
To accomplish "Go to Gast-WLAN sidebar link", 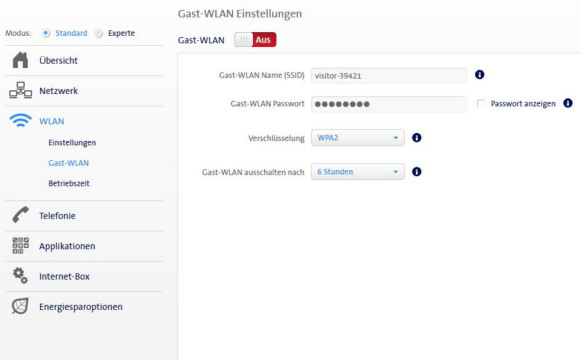I will click(x=68, y=163).
